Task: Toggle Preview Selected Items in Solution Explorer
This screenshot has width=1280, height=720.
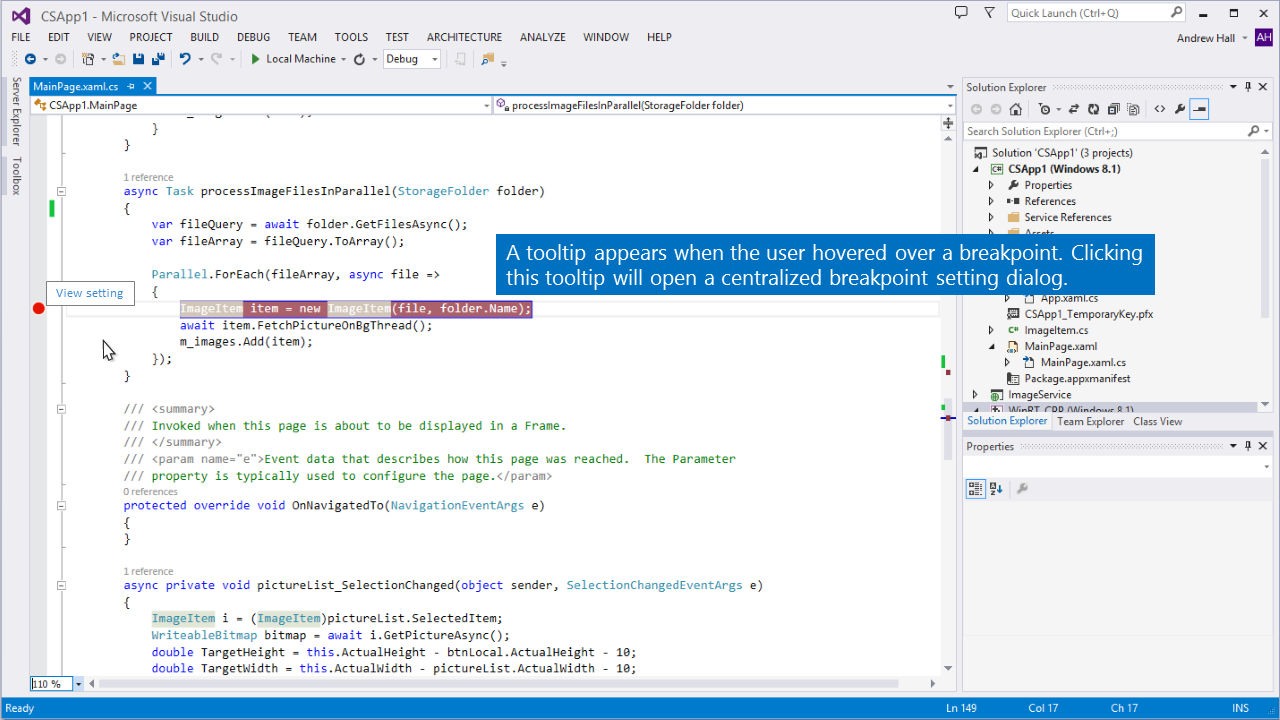Action: click(x=1199, y=109)
